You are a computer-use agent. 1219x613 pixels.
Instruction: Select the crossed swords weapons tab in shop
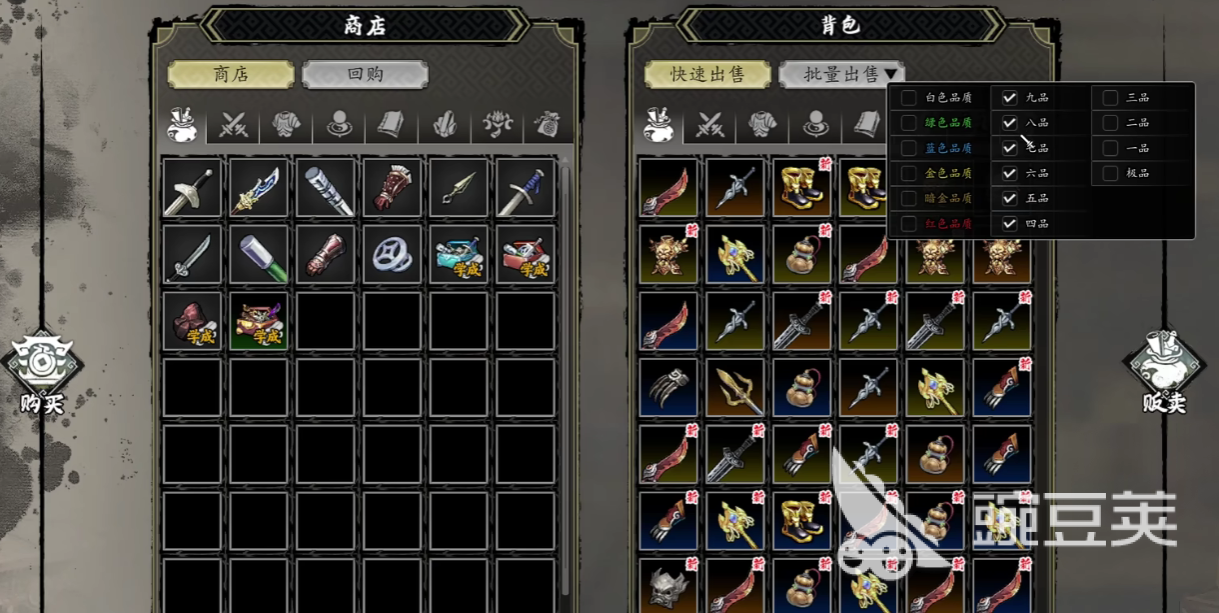point(234,125)
